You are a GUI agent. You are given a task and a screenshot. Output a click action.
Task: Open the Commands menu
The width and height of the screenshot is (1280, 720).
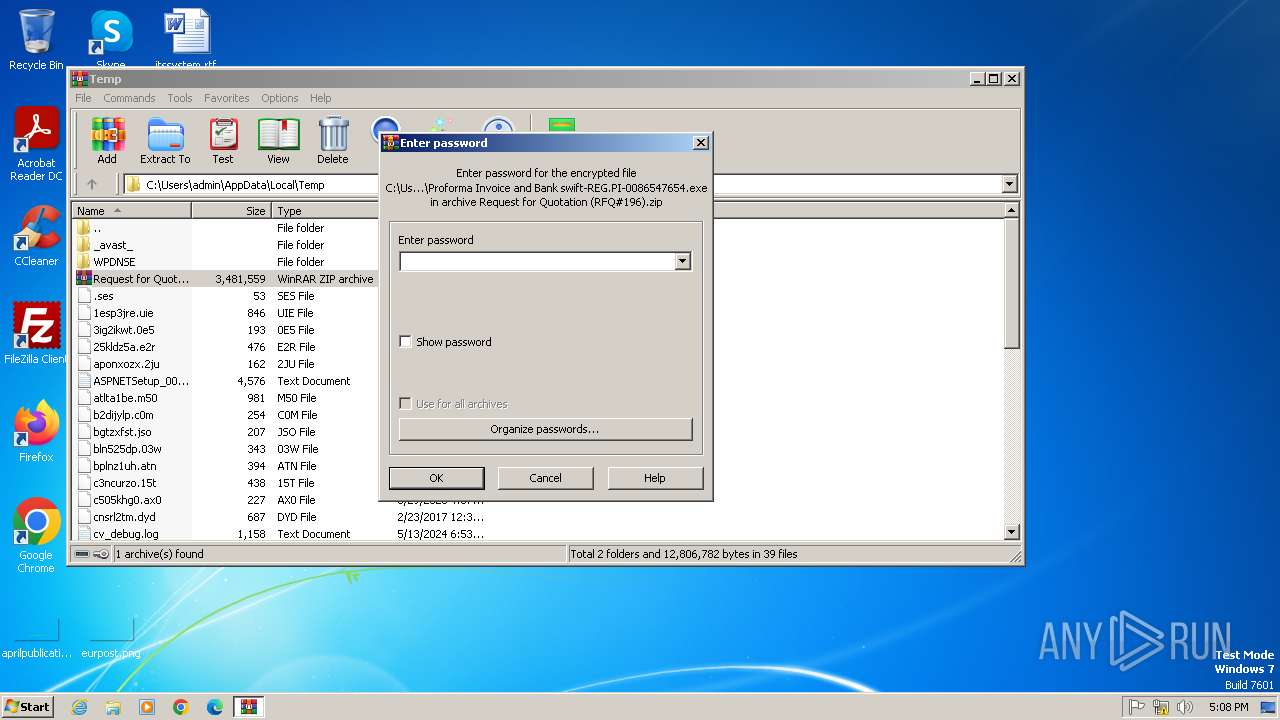tap(129, 98)
